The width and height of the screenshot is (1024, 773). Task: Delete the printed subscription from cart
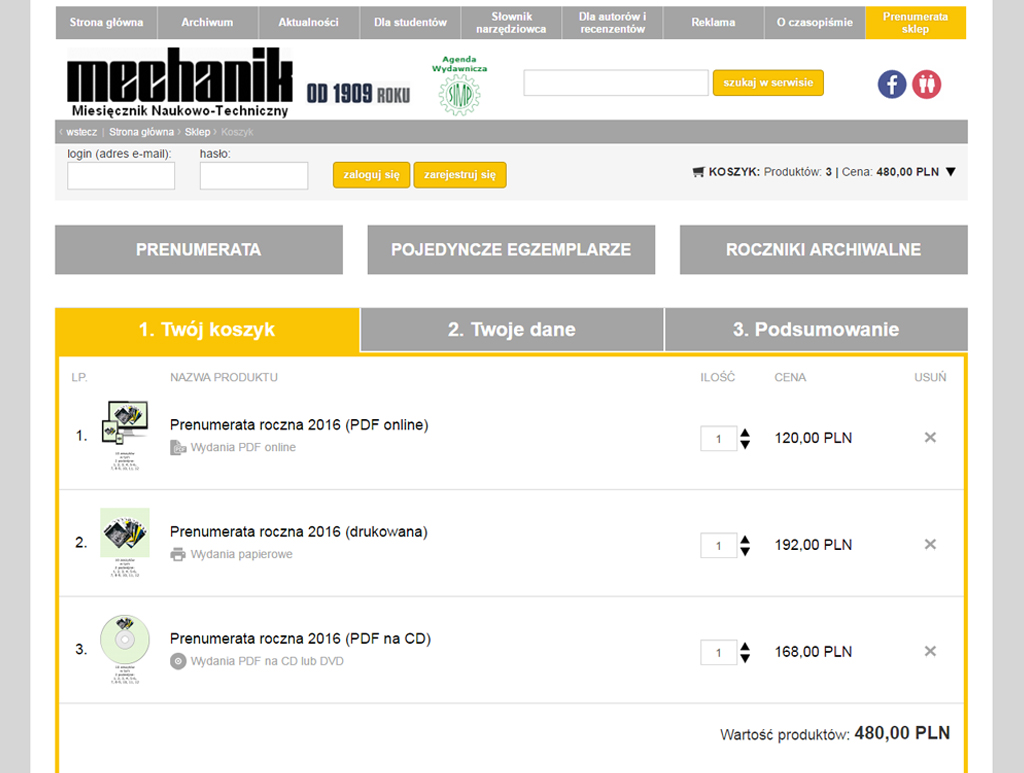[x=930, y=544]
